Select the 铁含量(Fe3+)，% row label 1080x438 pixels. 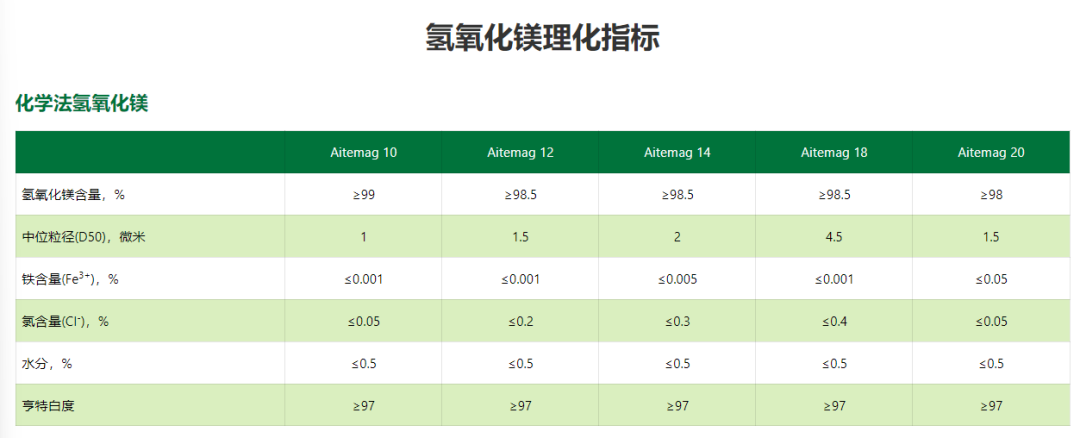[x=70, y=279]
